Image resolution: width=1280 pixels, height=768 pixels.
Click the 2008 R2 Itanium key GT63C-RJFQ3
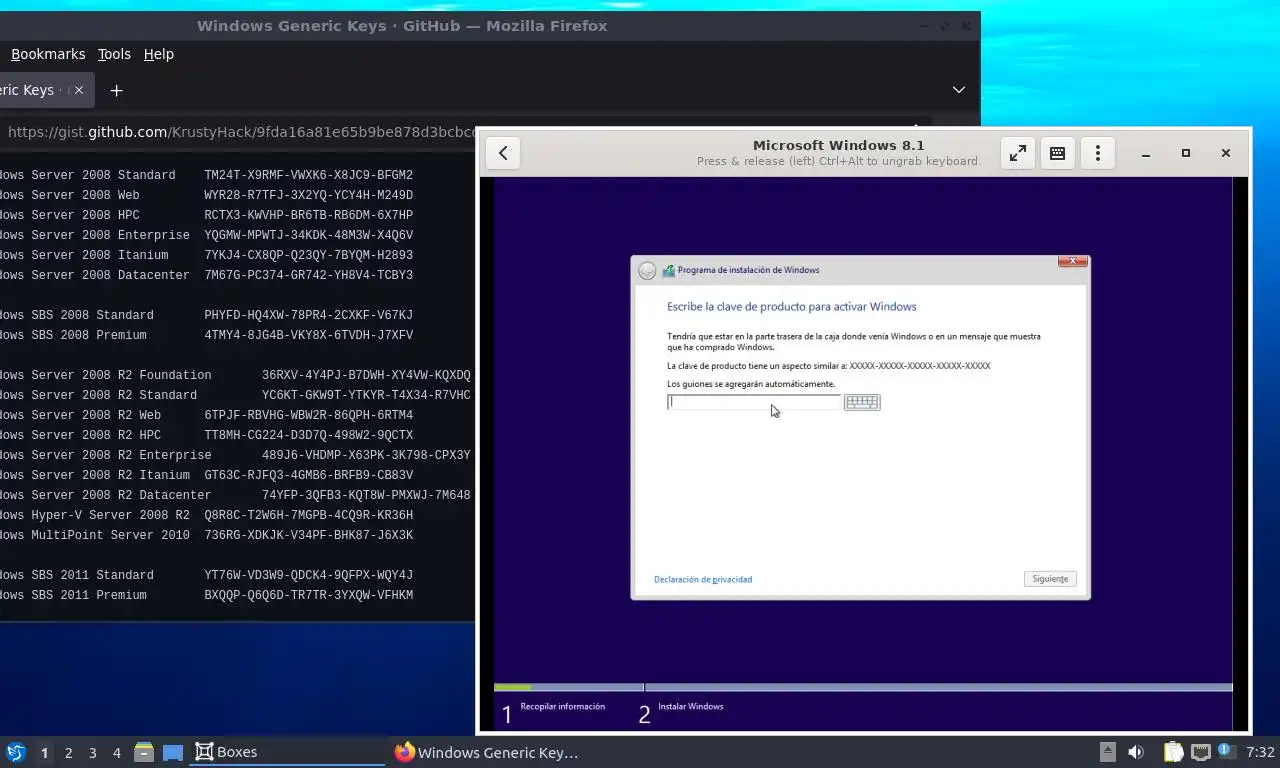(309, 475)
